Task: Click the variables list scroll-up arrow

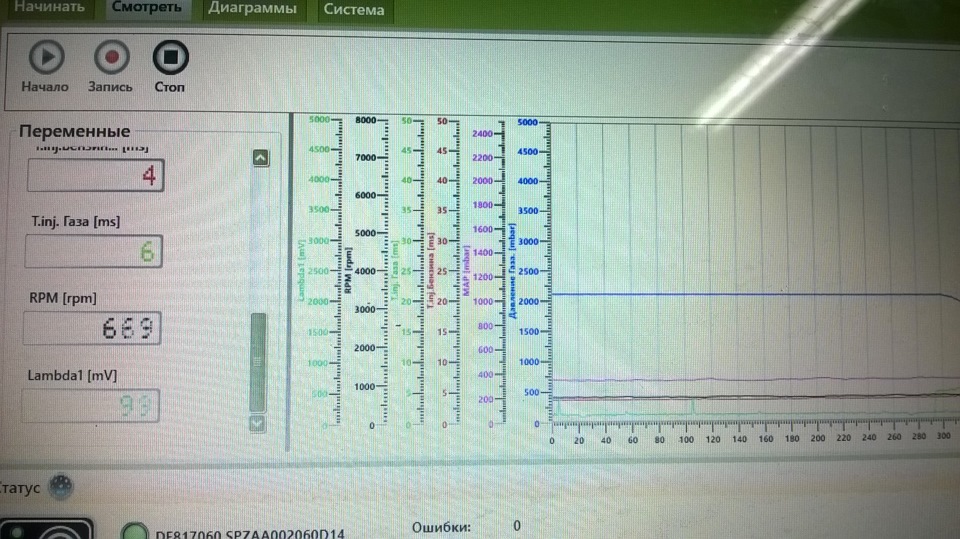Action: pyautogui.click(x=260, y=158)
